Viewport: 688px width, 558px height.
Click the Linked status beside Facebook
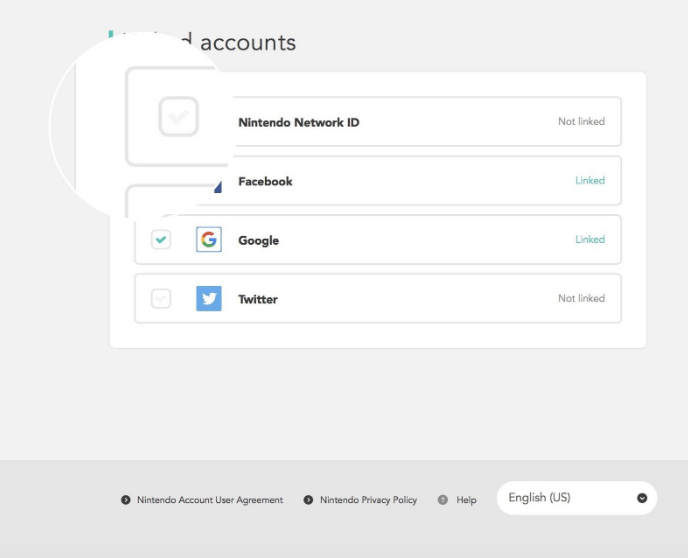click(590, 180)
